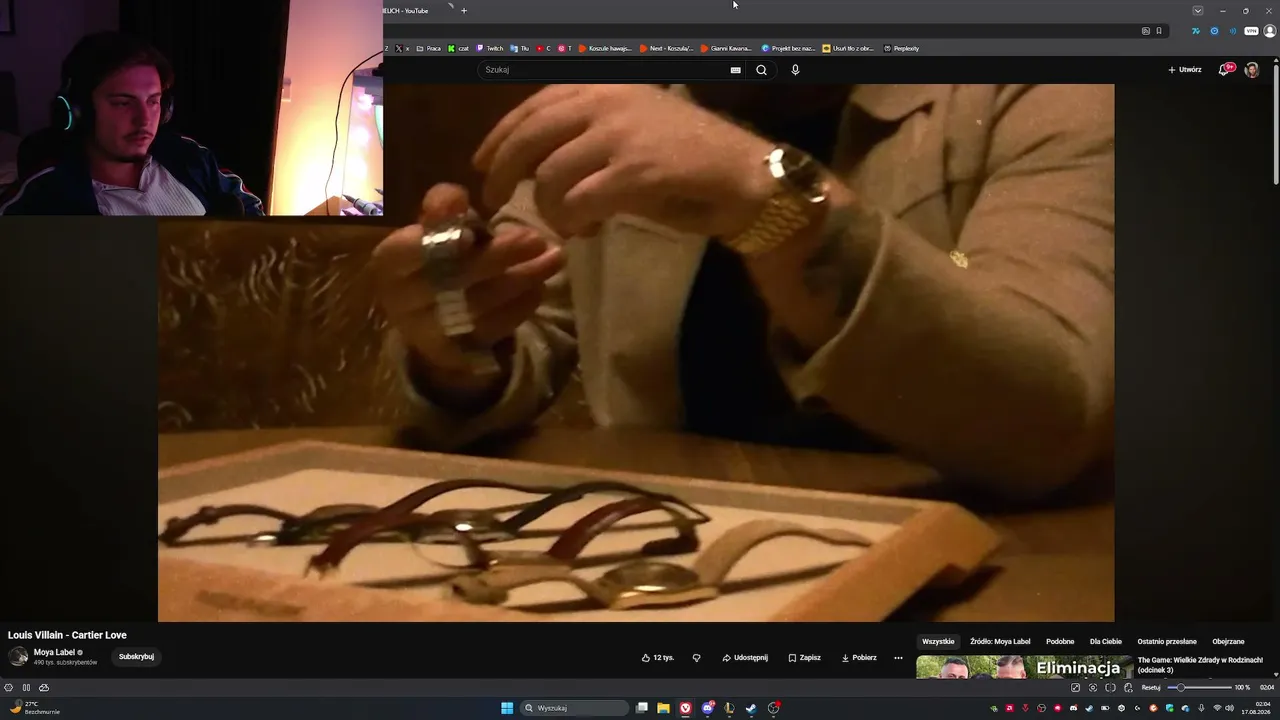
Task: Select the Wszystkie filter chip
Action: (938, 641)
